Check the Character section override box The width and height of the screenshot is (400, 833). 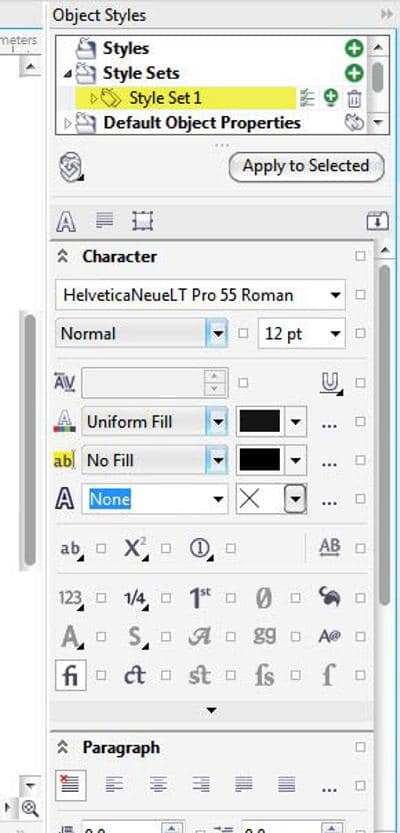tap(361, 256)
